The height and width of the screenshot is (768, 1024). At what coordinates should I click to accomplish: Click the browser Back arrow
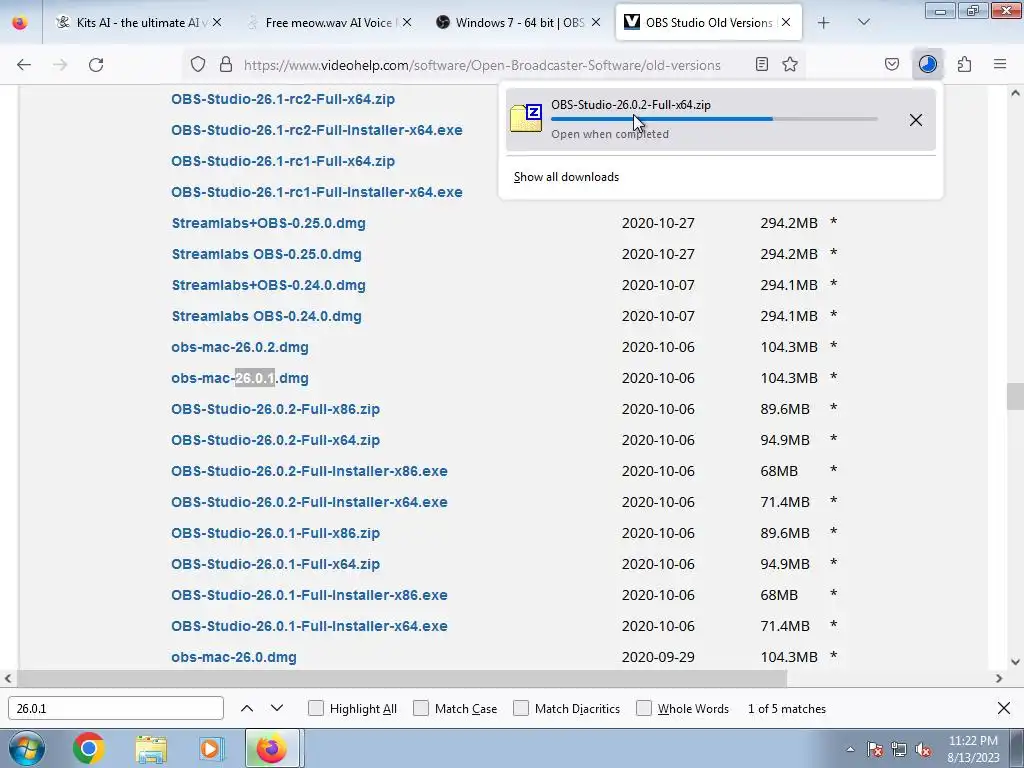tap(24, 65)
